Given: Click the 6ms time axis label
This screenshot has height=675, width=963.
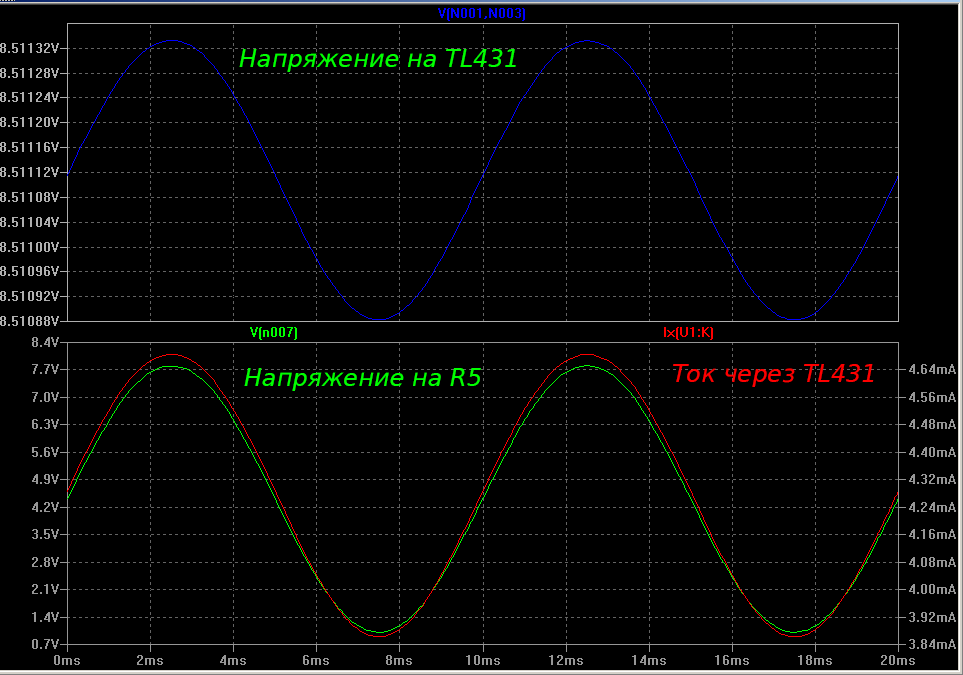Looking at the screenshot, I should point(316,661).
